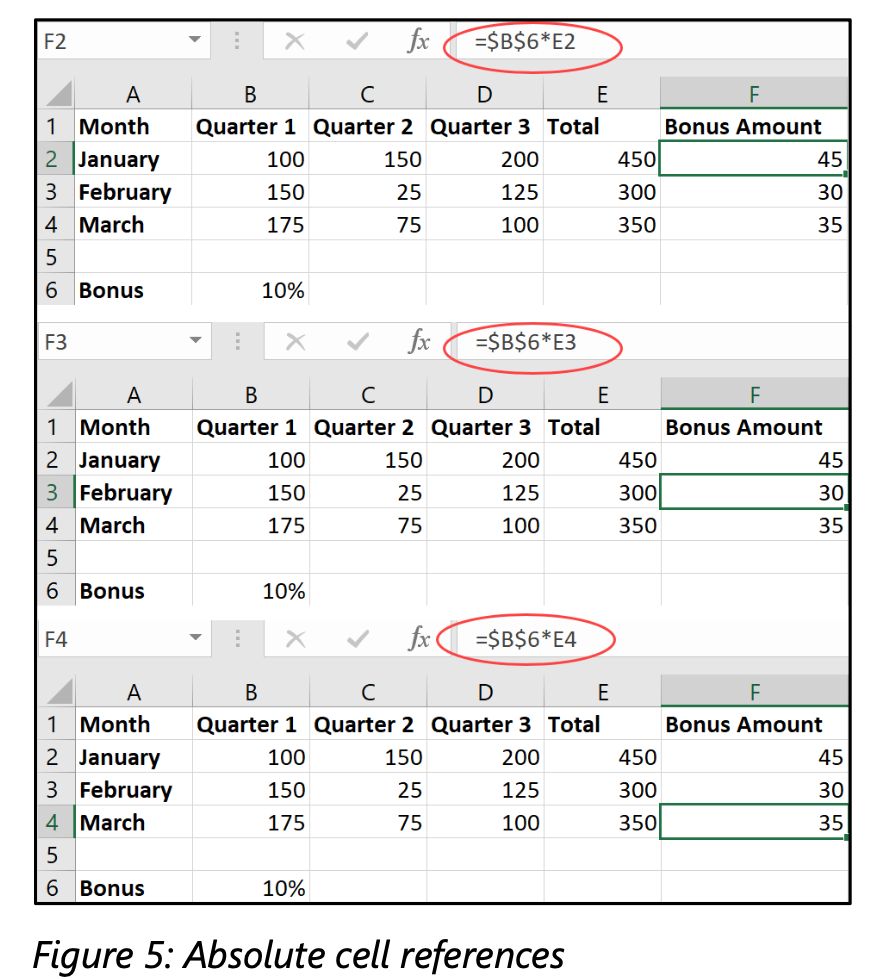Select row 3 header in the middle worksheet
Viewport: 876px width, 980px height.
tap(53, 492)
